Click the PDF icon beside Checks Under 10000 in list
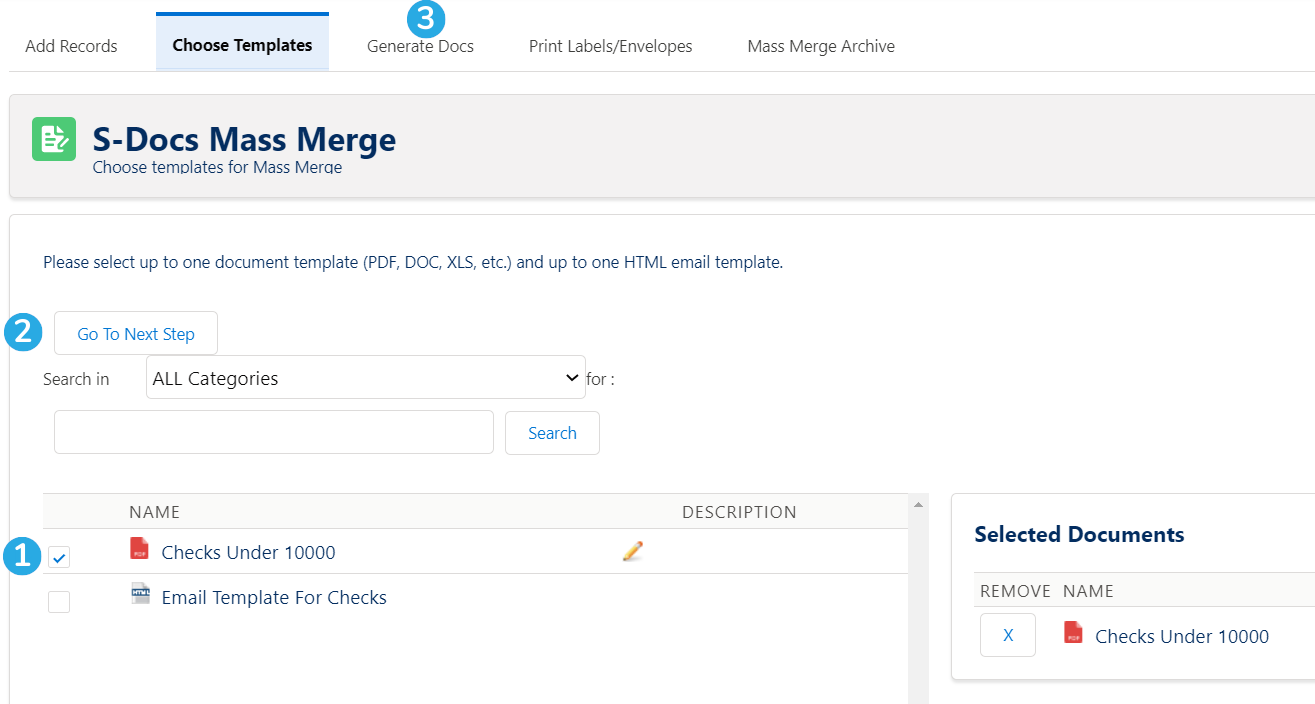The width and height of the screenshot is (1315, 704). pos(139,549)
